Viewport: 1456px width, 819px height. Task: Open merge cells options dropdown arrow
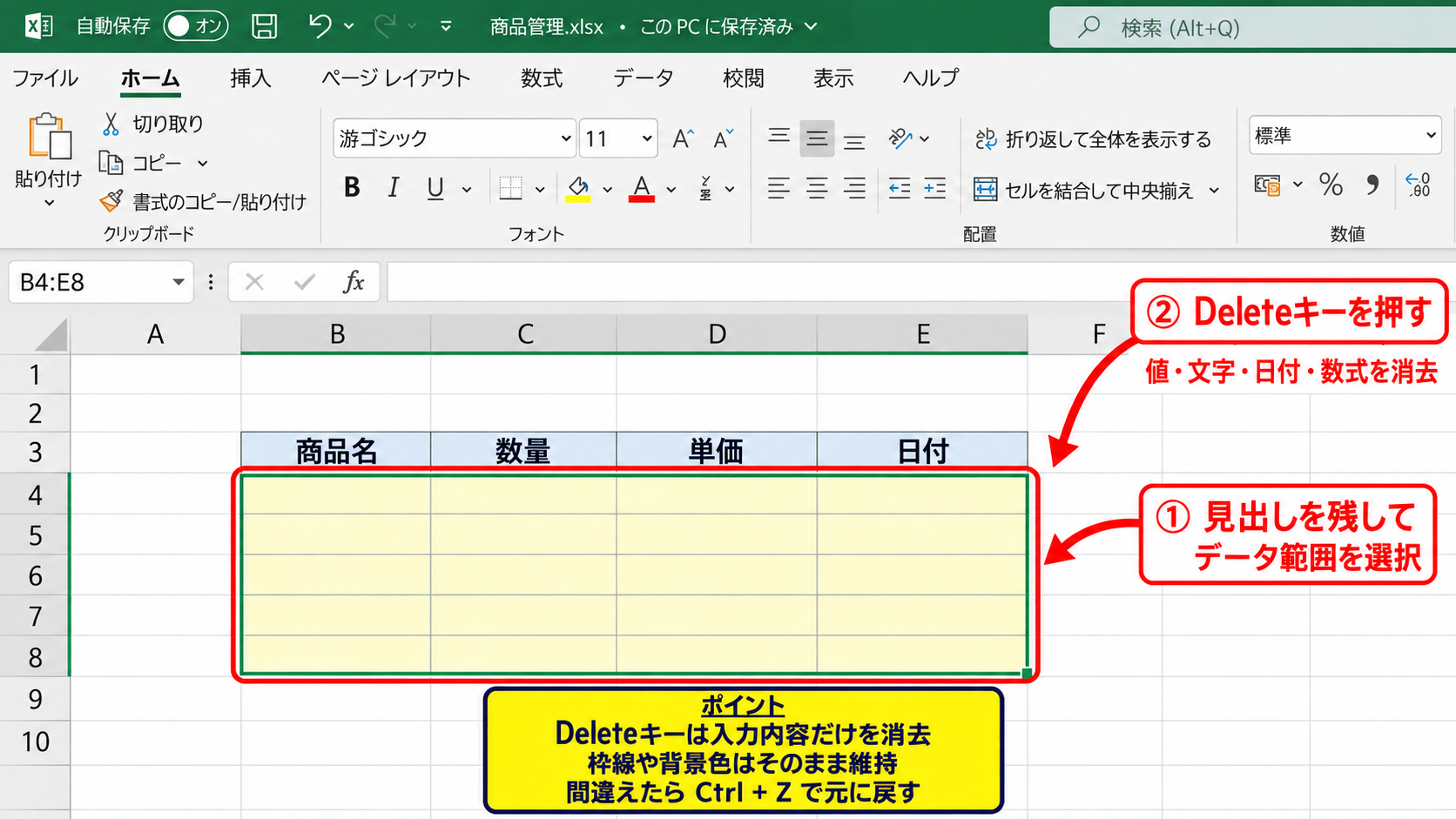1215,190
